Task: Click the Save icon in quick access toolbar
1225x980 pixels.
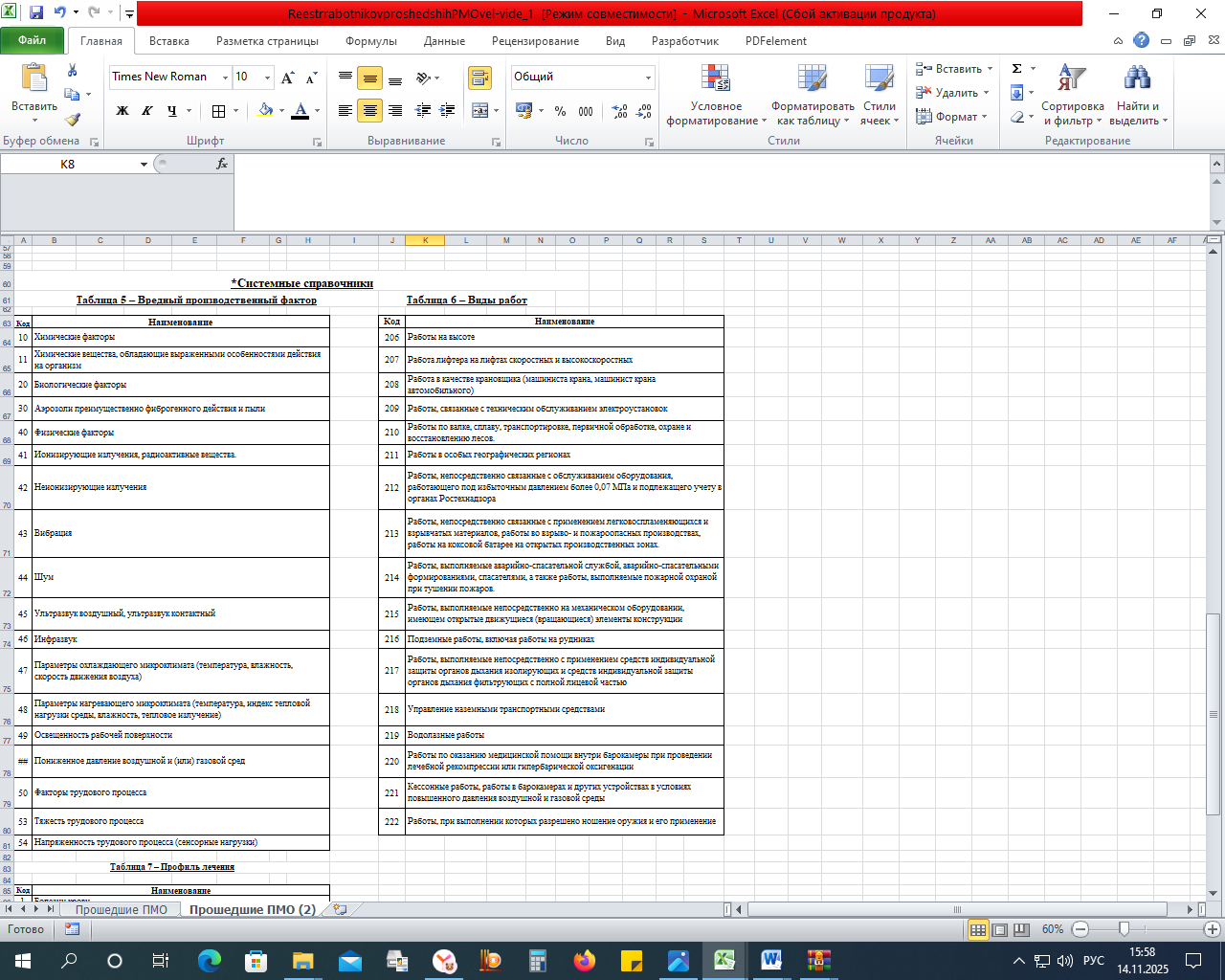Action: [x=36, y=13]
